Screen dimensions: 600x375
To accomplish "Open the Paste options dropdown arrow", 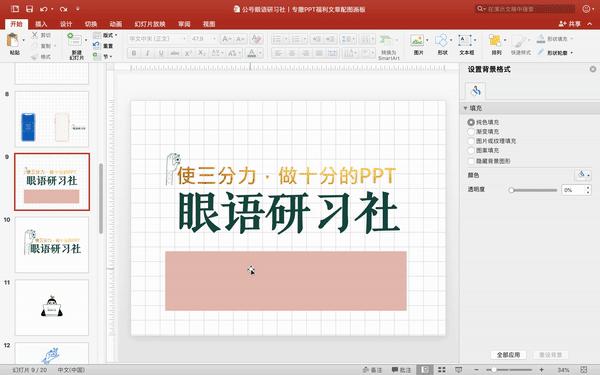I will pos(23,40).
